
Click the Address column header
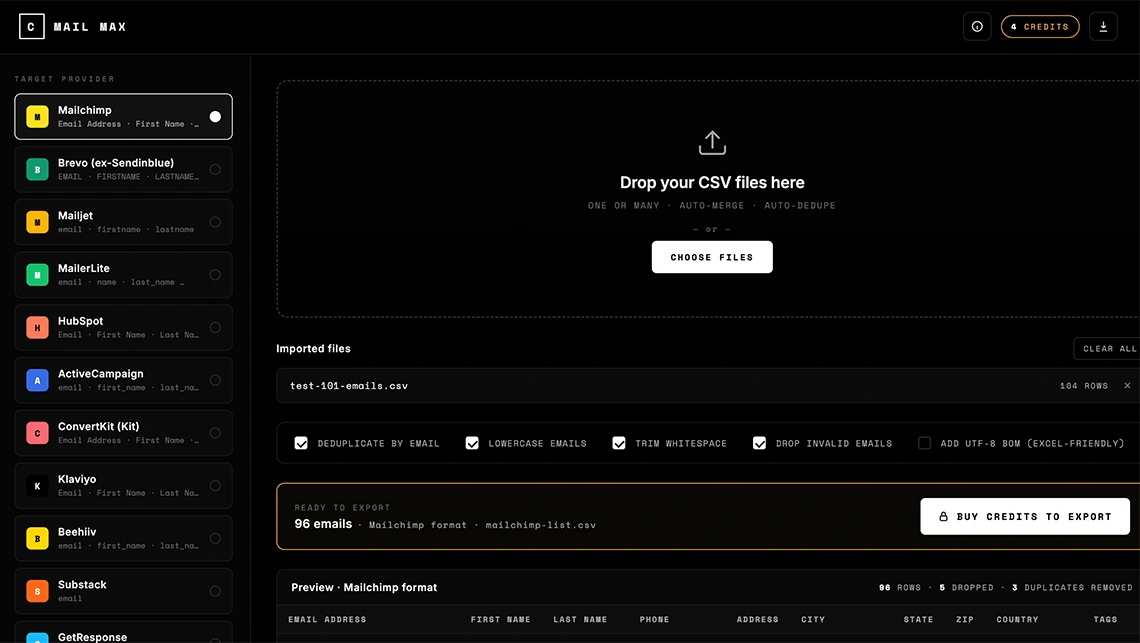coord(757,620)
